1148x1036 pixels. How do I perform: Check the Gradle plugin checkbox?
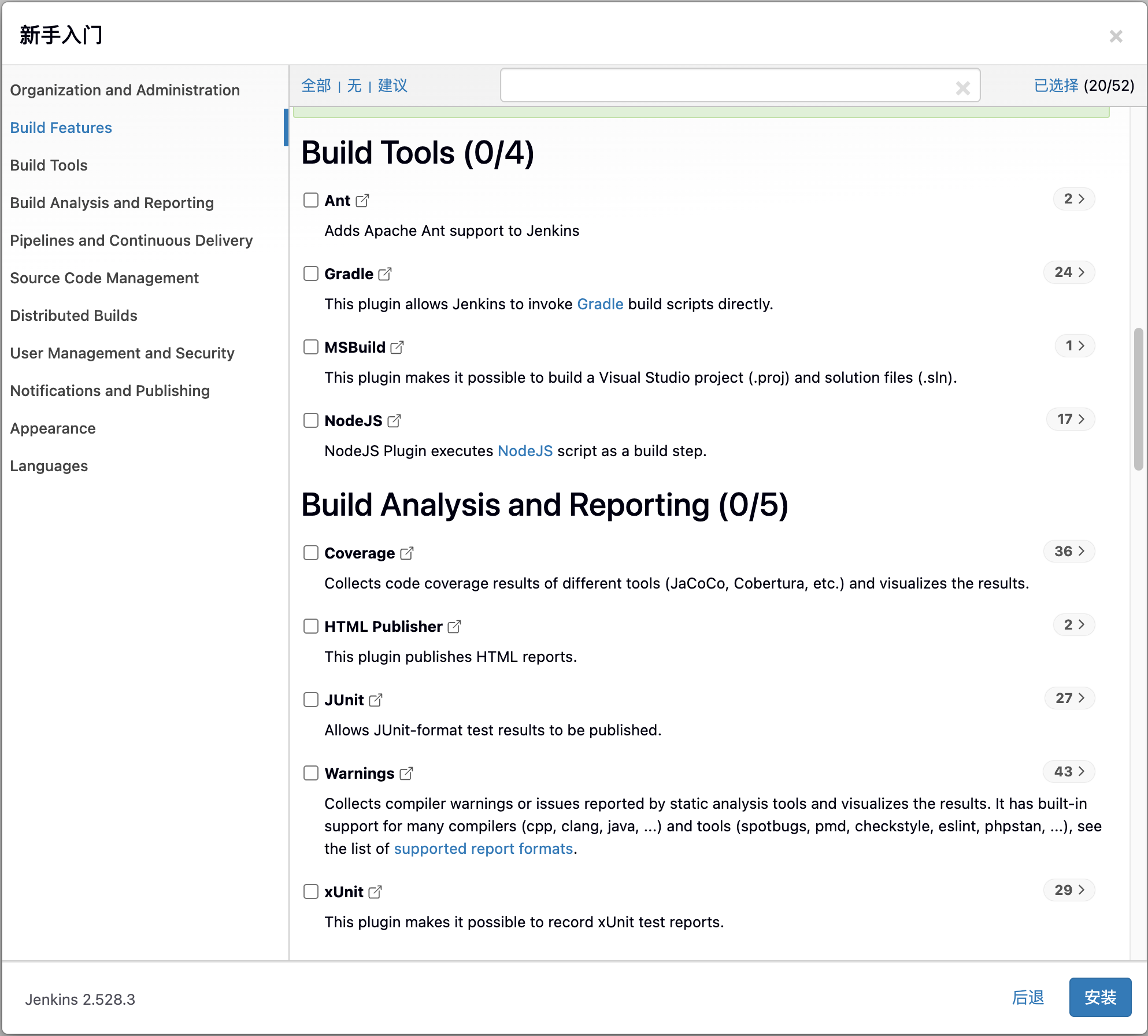311,273
